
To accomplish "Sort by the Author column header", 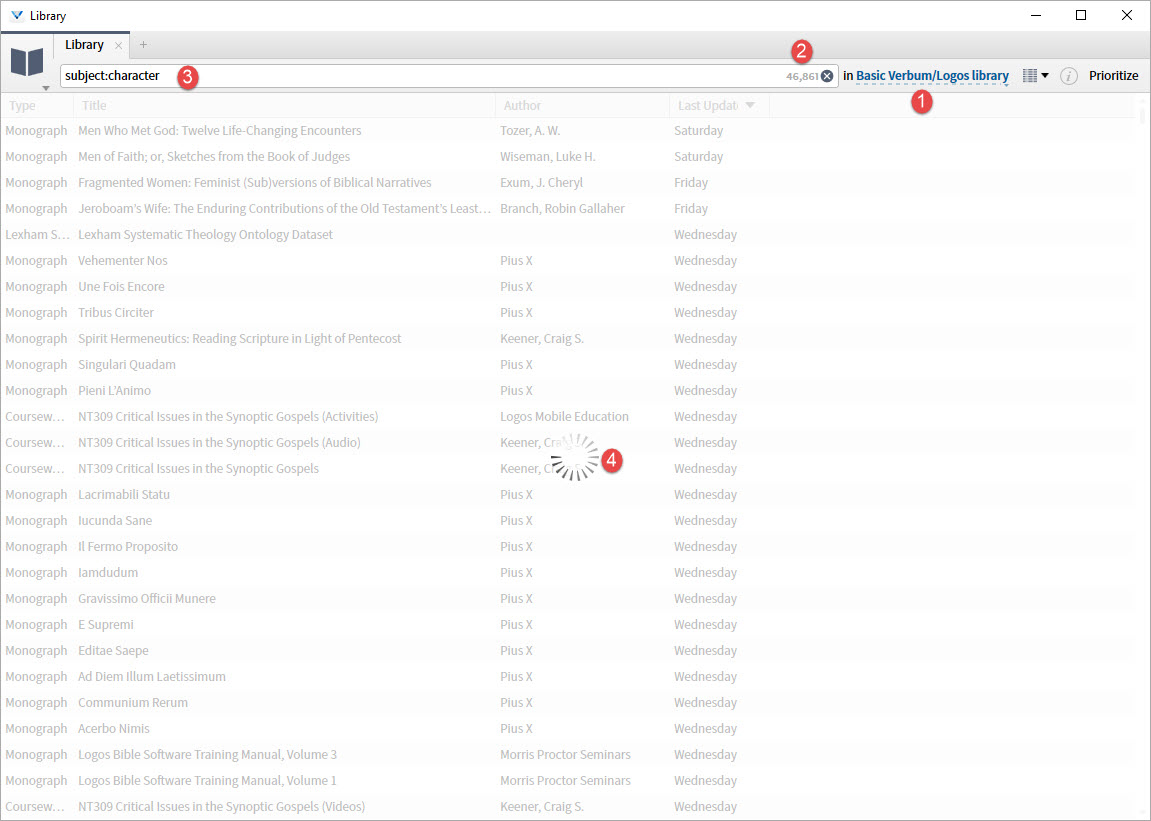I will point(522,106).
